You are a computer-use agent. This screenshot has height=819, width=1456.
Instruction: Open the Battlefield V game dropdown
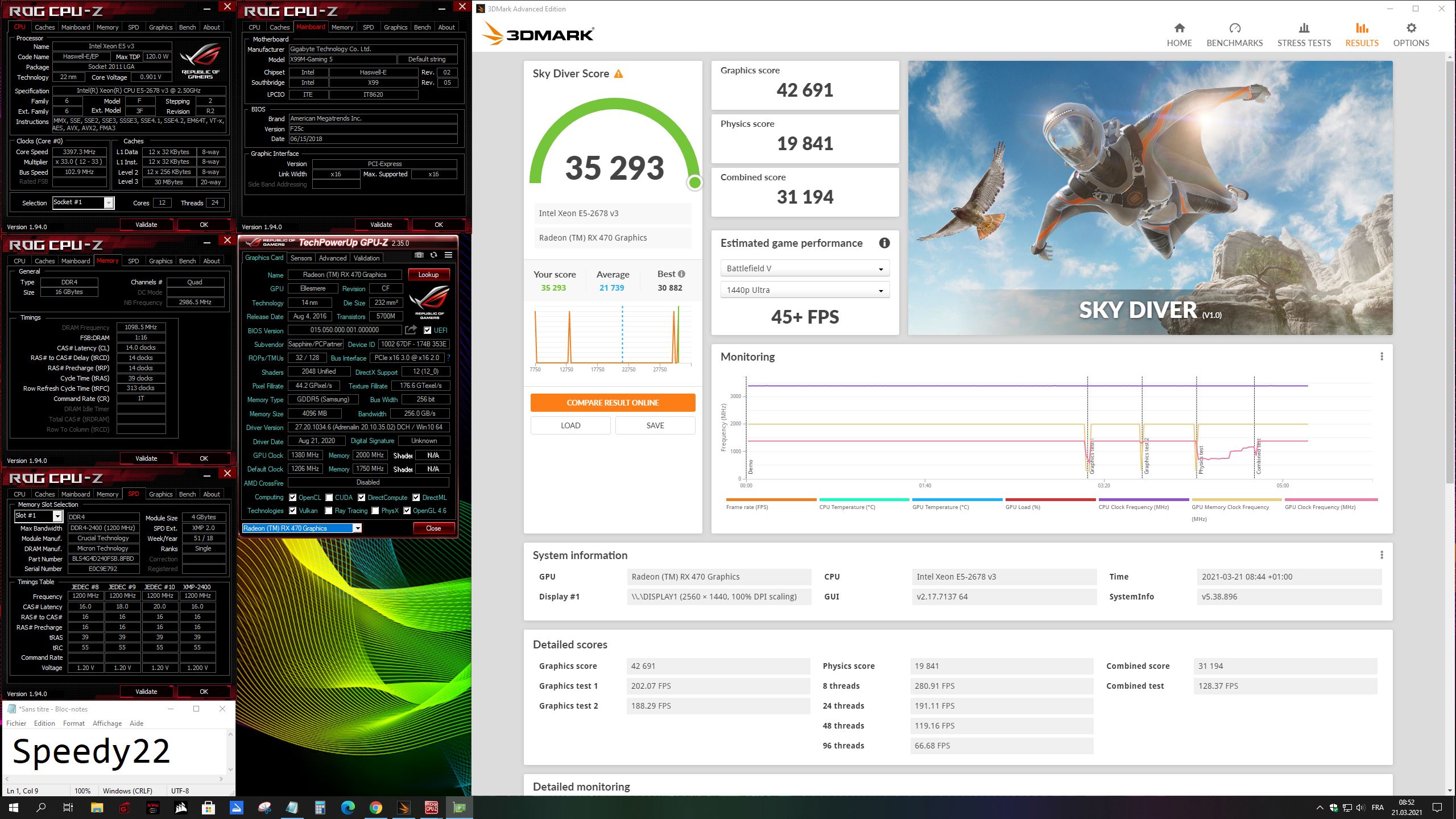pos(805,268)
